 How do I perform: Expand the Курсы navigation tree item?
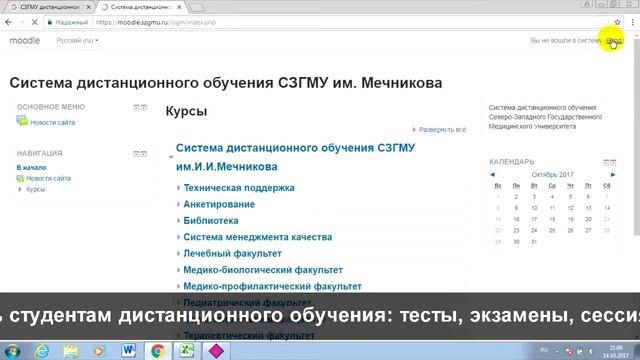[x=20, y=189]
